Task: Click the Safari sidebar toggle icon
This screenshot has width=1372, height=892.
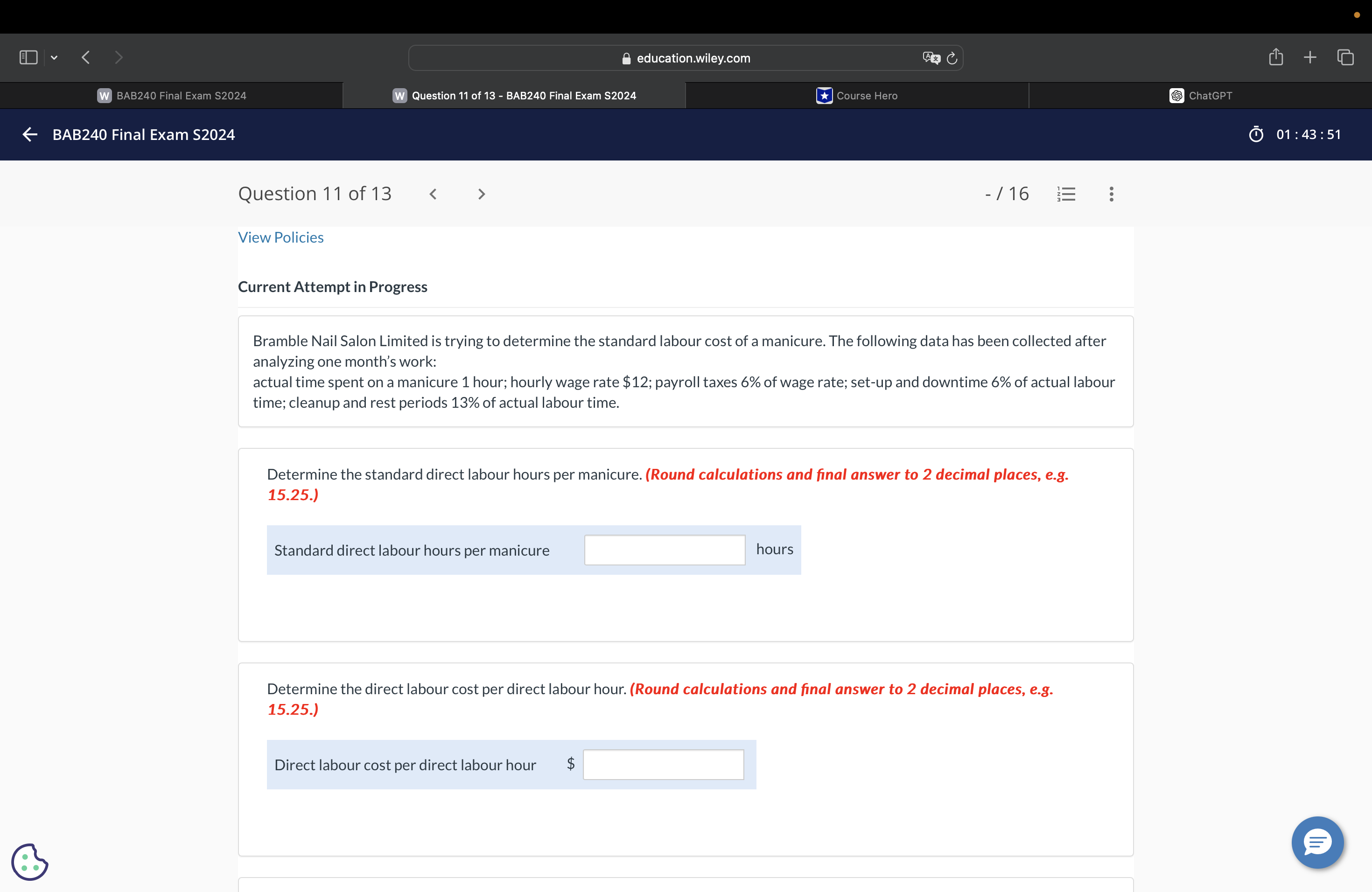Action: point(28,58)
